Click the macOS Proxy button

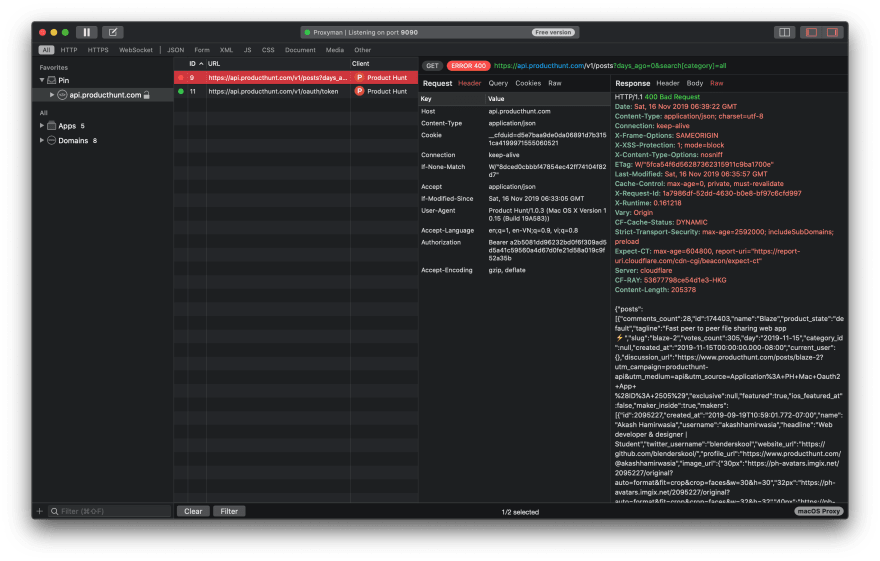(818, 511)
